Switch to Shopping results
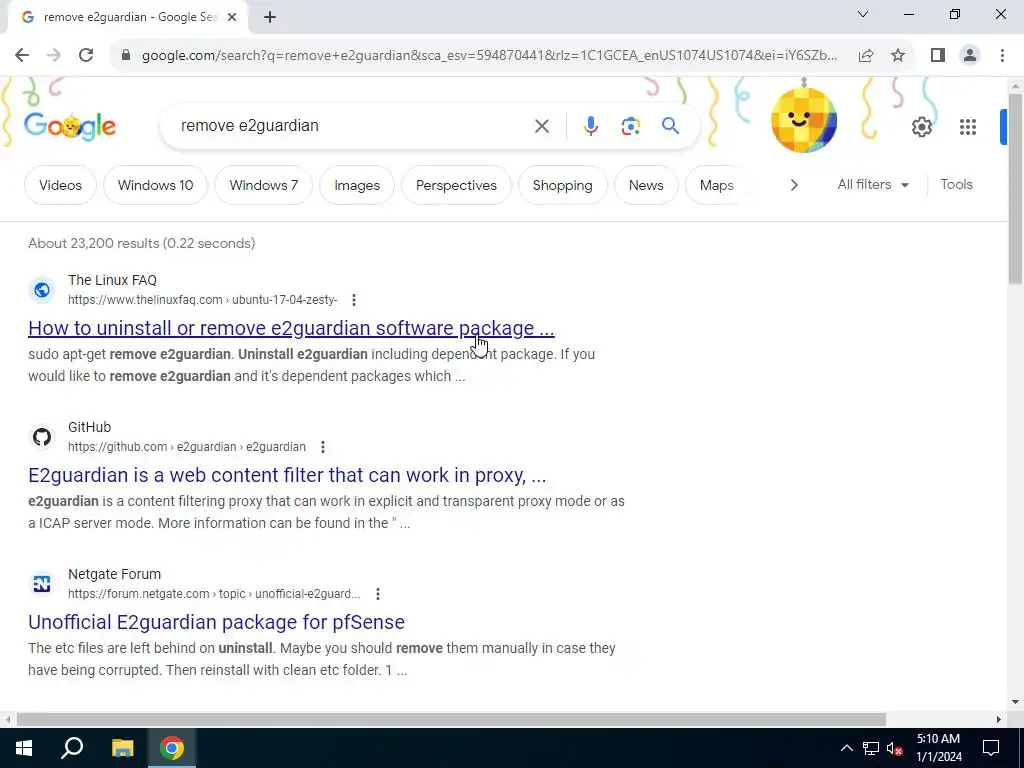 [562, 185]
